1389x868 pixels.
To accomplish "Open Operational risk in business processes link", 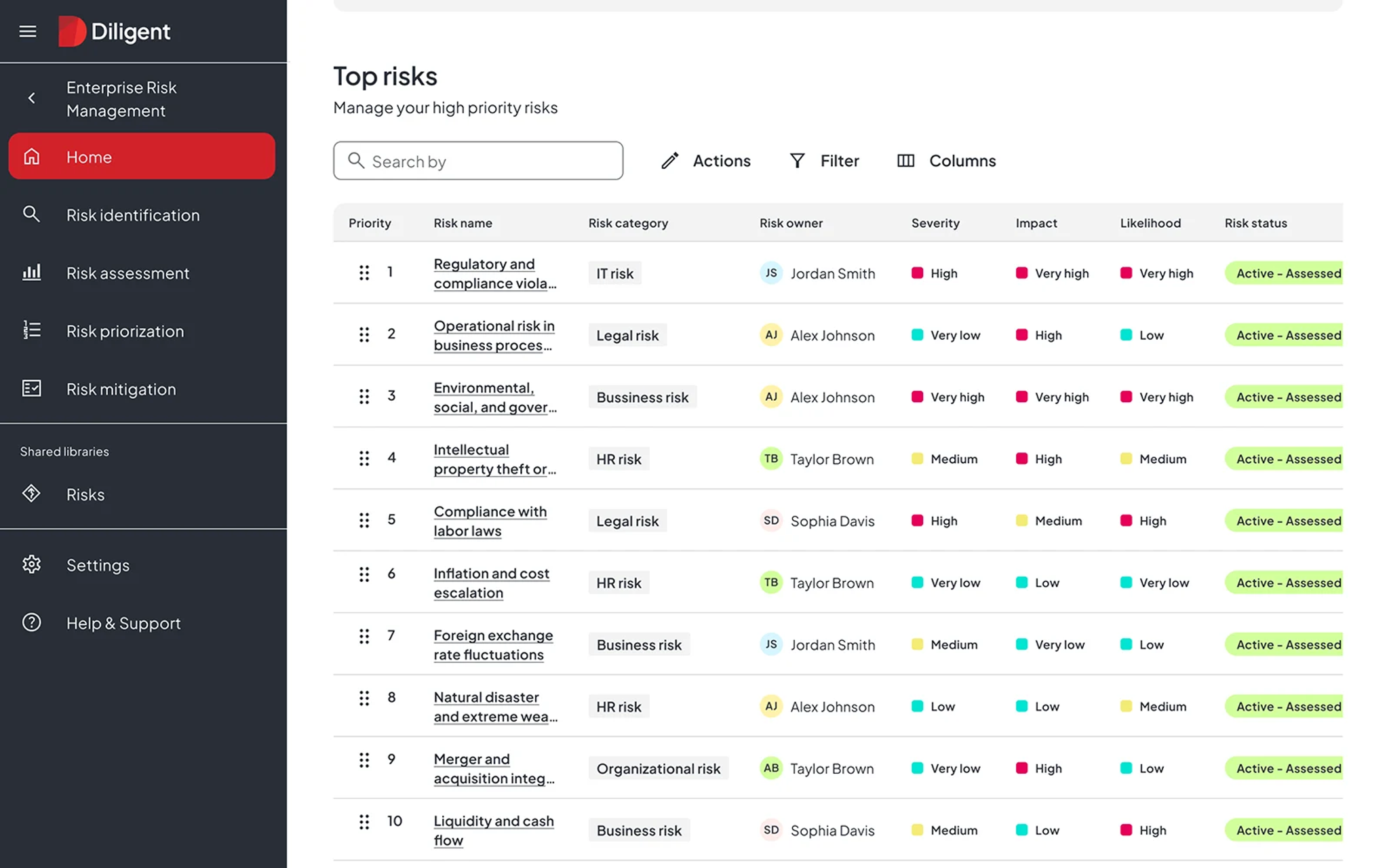I will tap(494, 335).
